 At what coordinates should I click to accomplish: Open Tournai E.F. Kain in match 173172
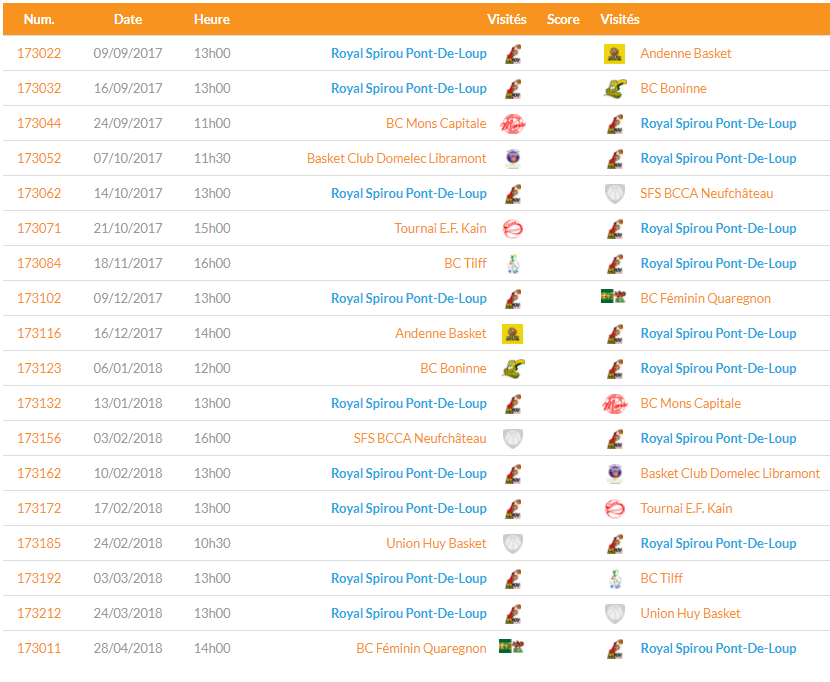687,508
